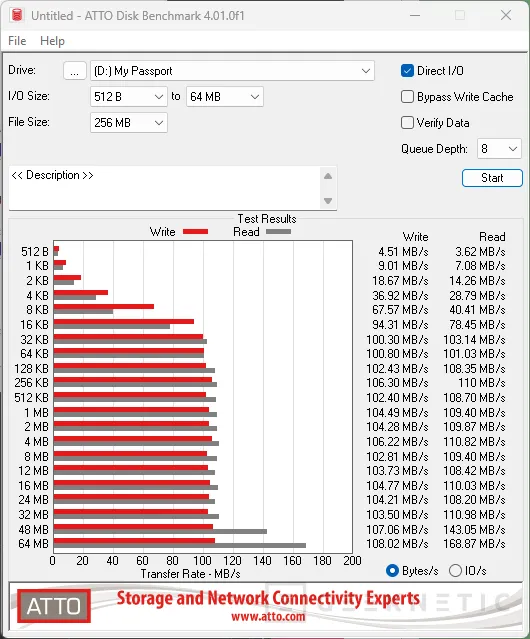
Task: Click the 67.57 MB/s write value
Action: click(400, 310)
